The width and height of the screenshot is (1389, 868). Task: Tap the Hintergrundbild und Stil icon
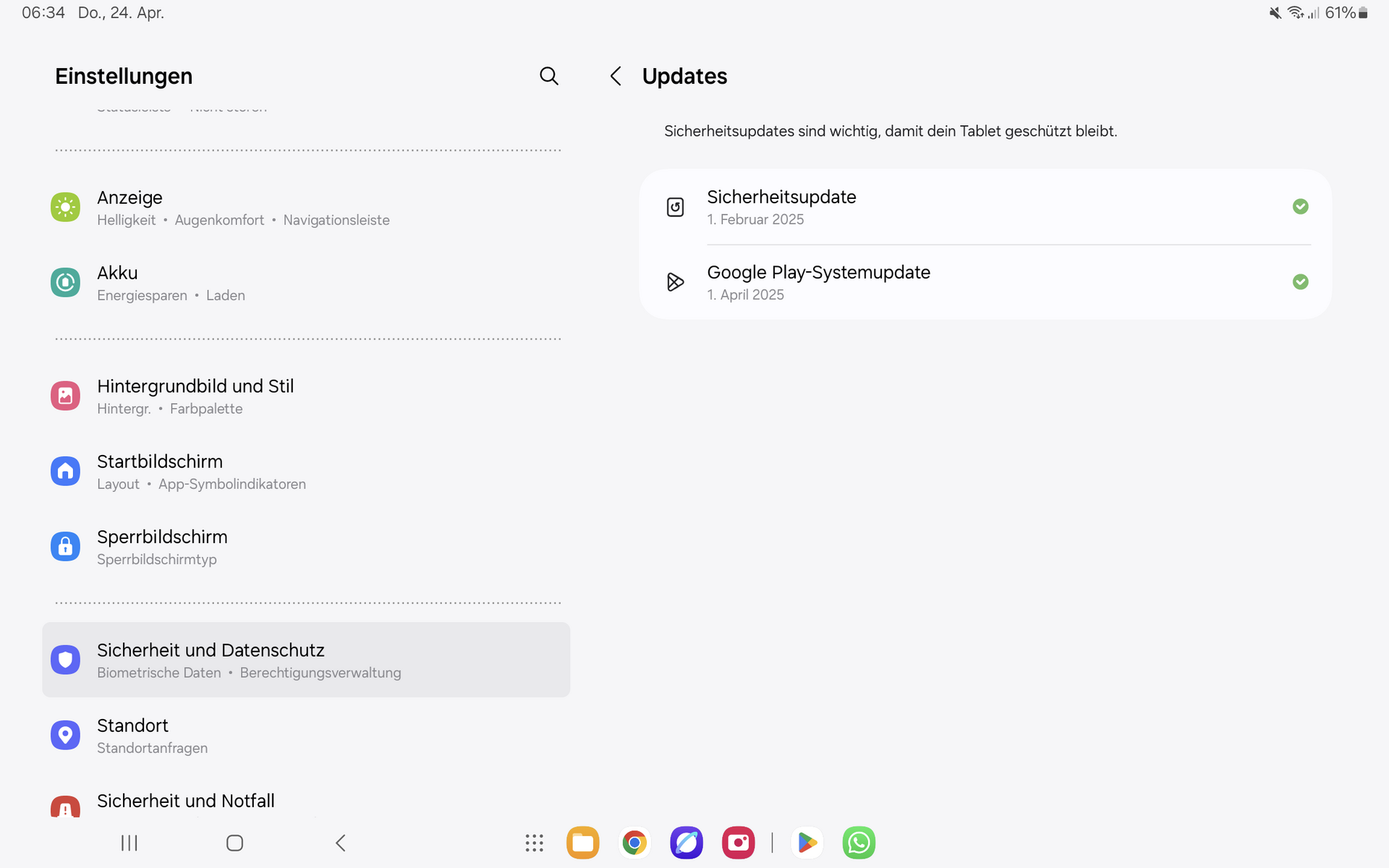(x=65, y=396)
